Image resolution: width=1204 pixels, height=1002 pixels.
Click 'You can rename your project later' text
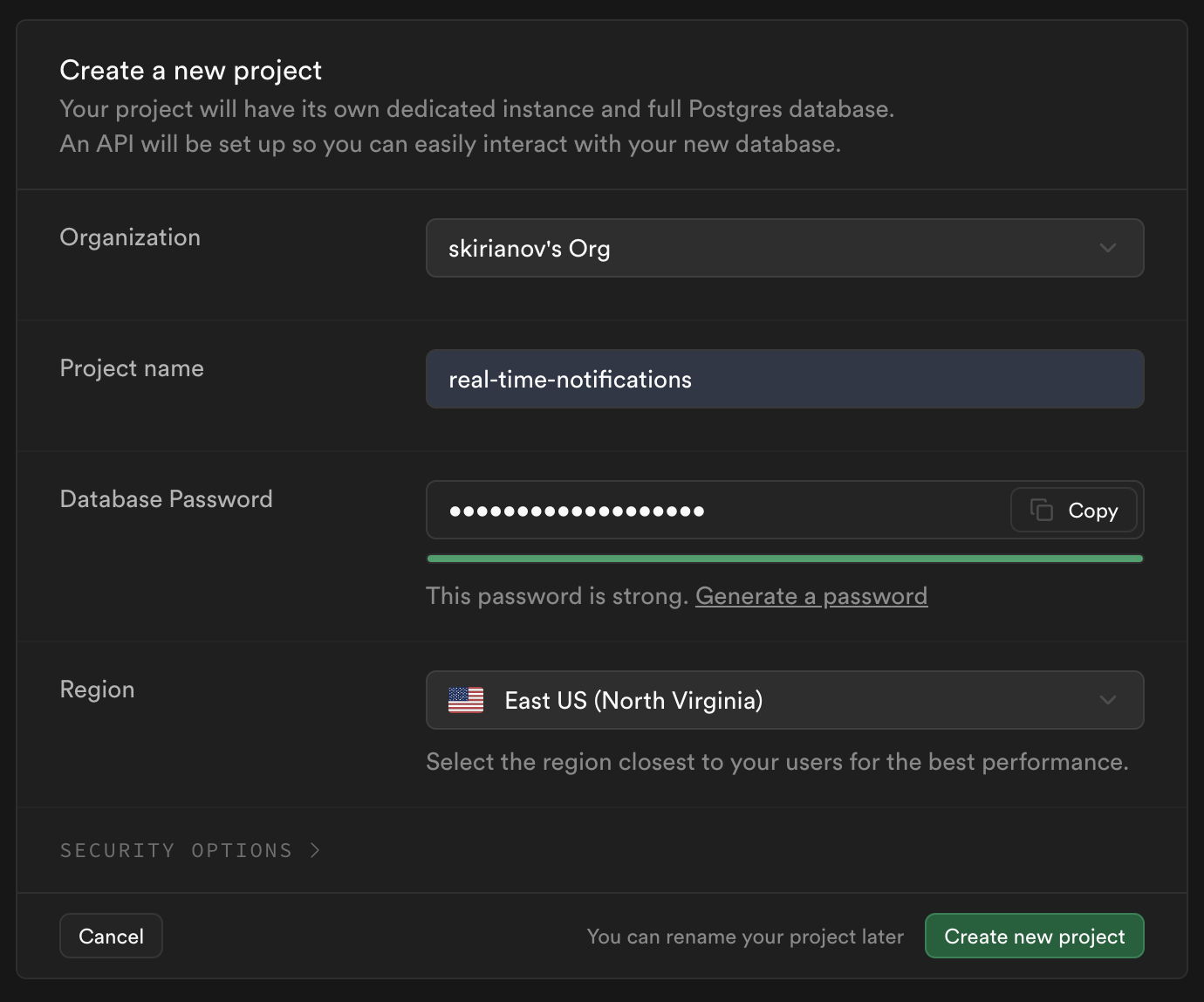coord(745,937)
